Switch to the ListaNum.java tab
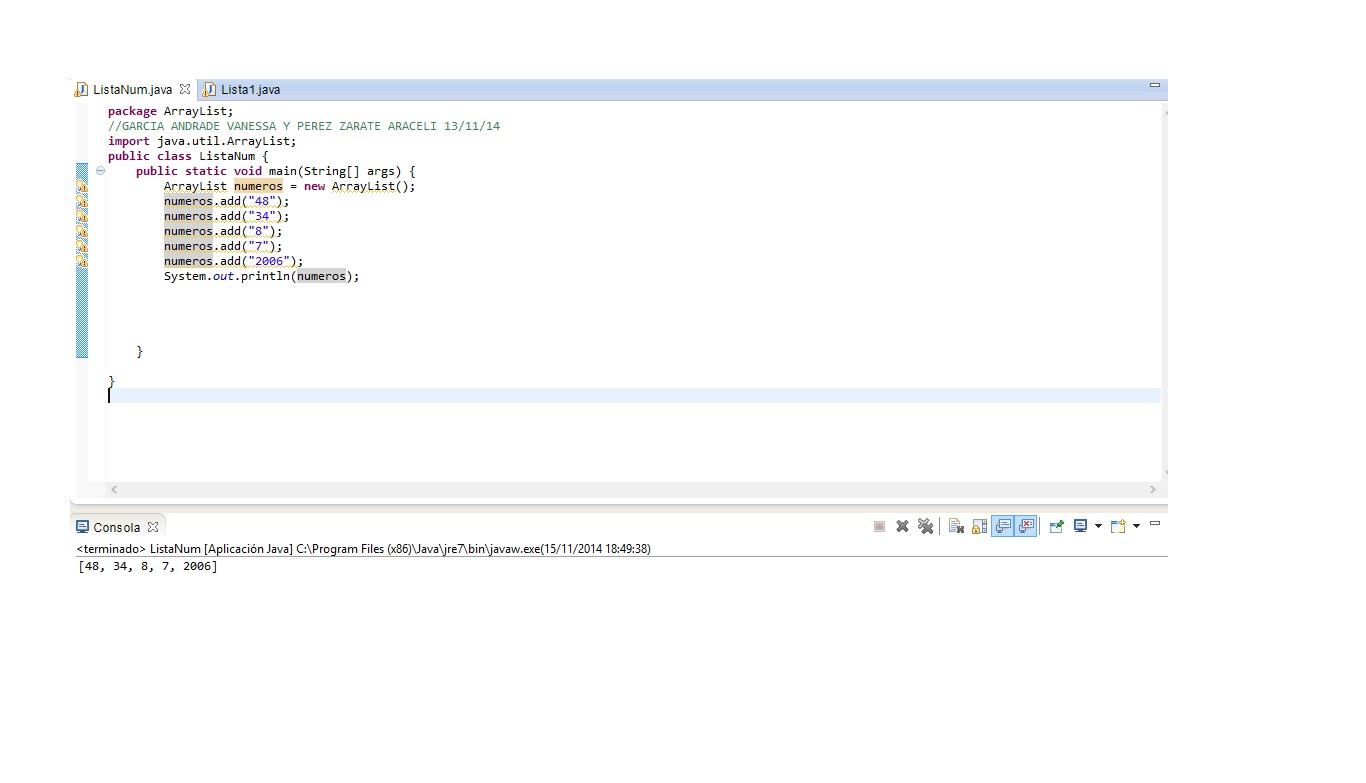Screen dimensions: 1366x783 [x=132, y=90]
